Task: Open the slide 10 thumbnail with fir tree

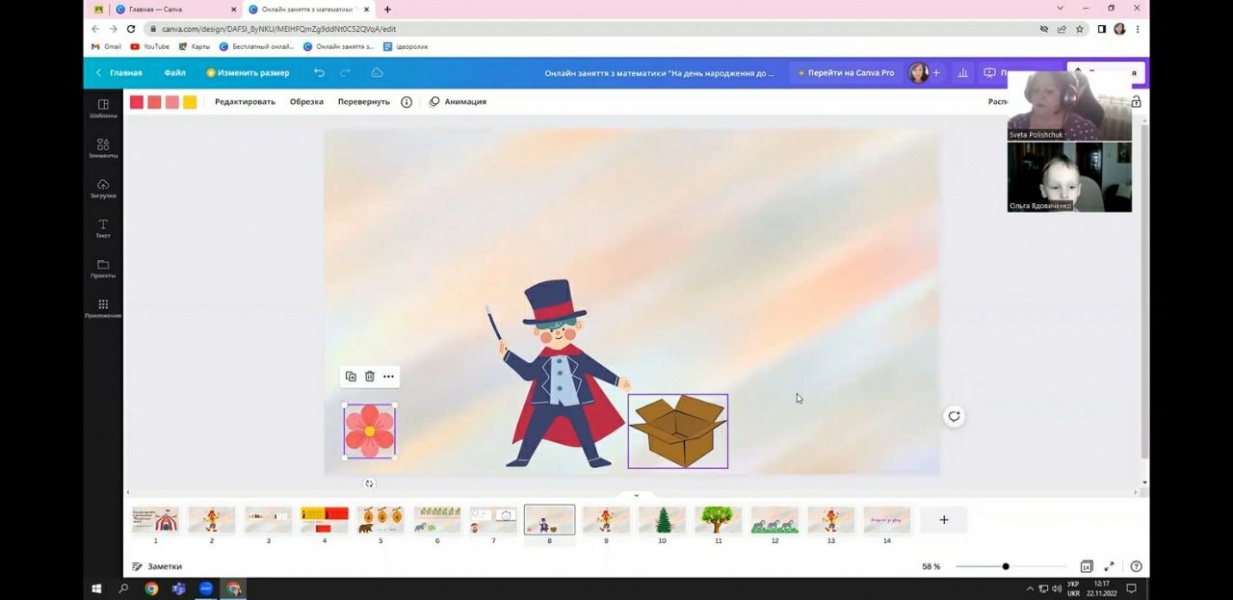Action: [662, 520]
